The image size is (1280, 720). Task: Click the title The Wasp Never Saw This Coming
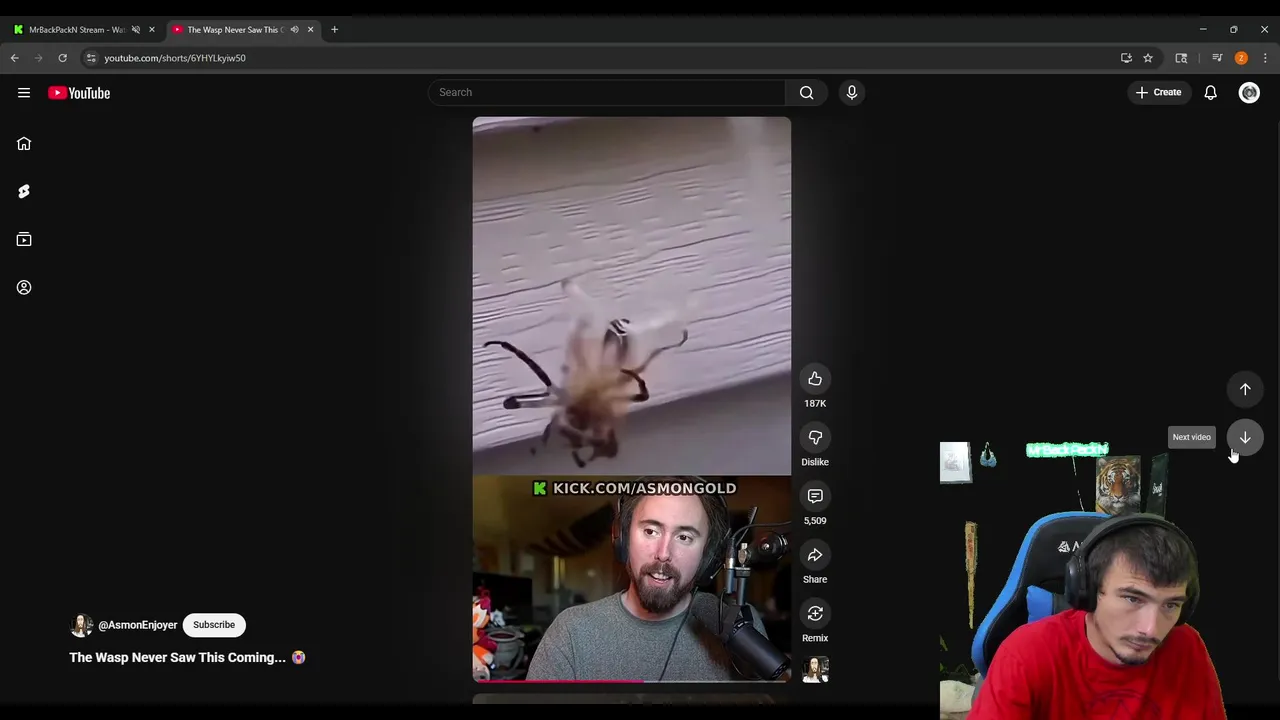click(x=178, y=658)
